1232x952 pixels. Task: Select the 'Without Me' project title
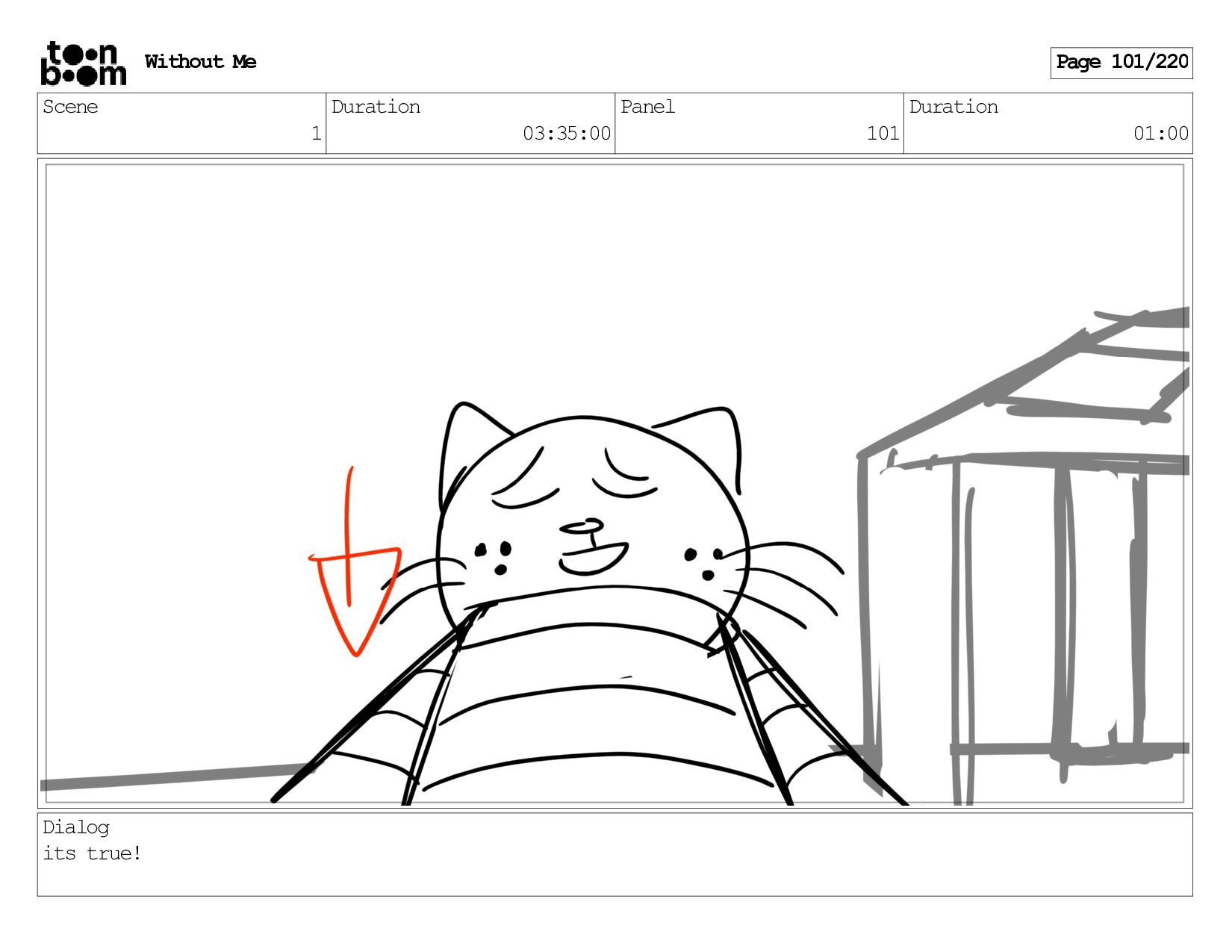pyautogui.click(x=200, y=62)
